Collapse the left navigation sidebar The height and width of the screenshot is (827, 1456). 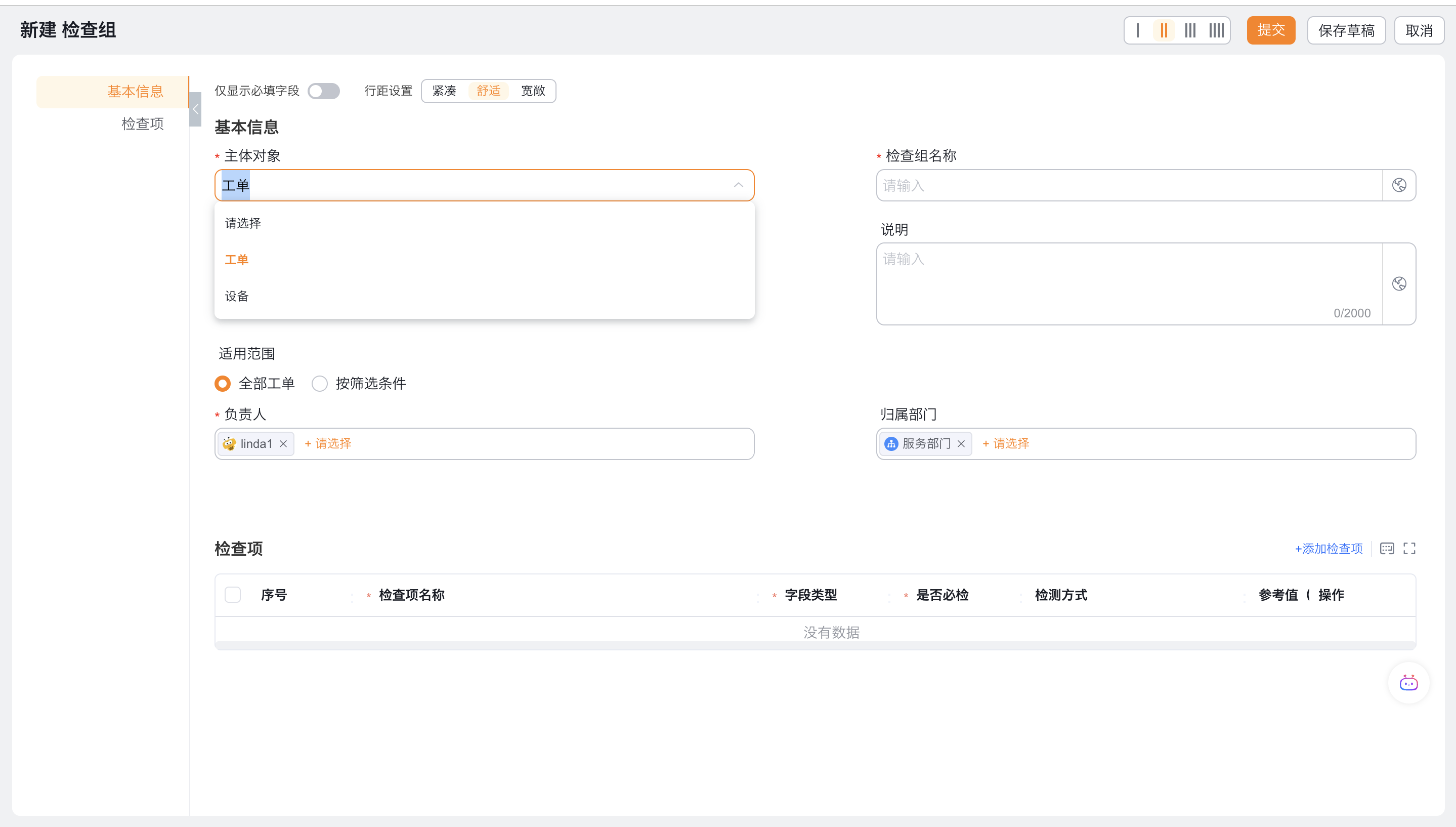195,109
